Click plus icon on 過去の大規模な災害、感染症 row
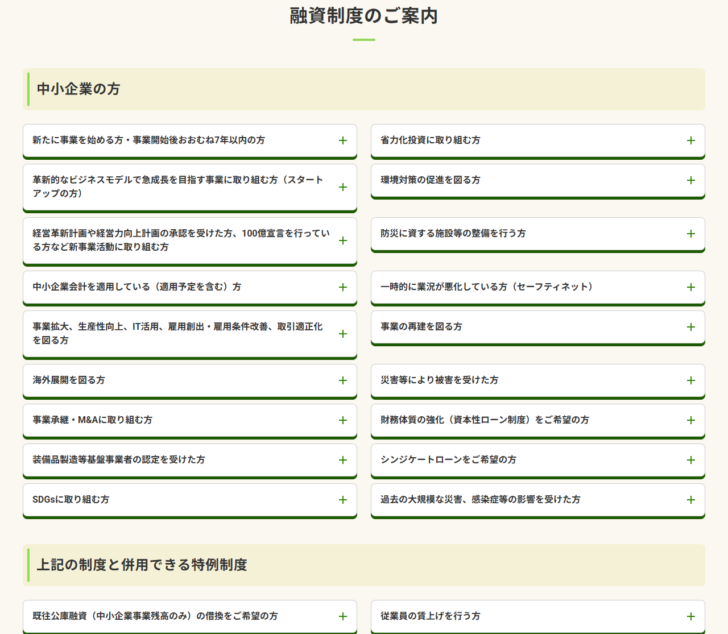The height and width of the screenshot is (634, 728). tap(691, 500)
